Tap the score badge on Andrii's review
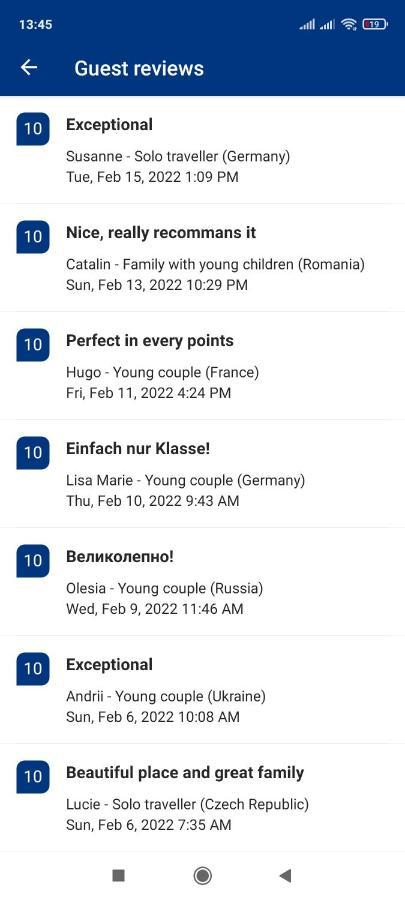405x900 pixels. 33,669
